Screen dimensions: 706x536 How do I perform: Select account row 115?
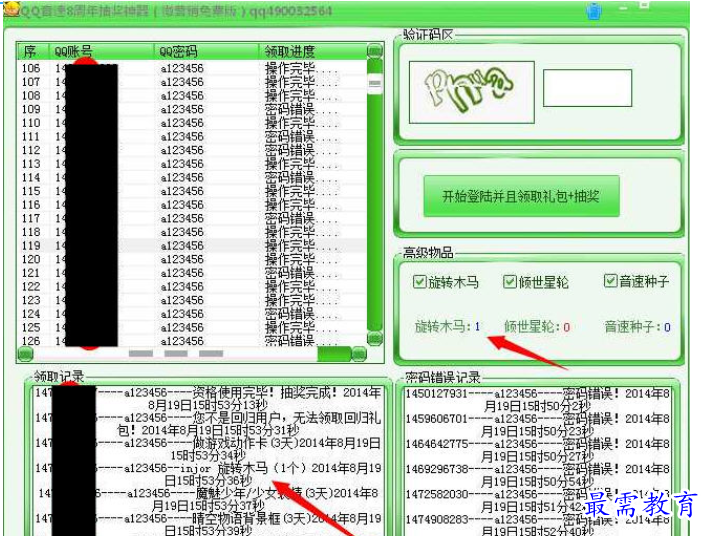point(192,191)
